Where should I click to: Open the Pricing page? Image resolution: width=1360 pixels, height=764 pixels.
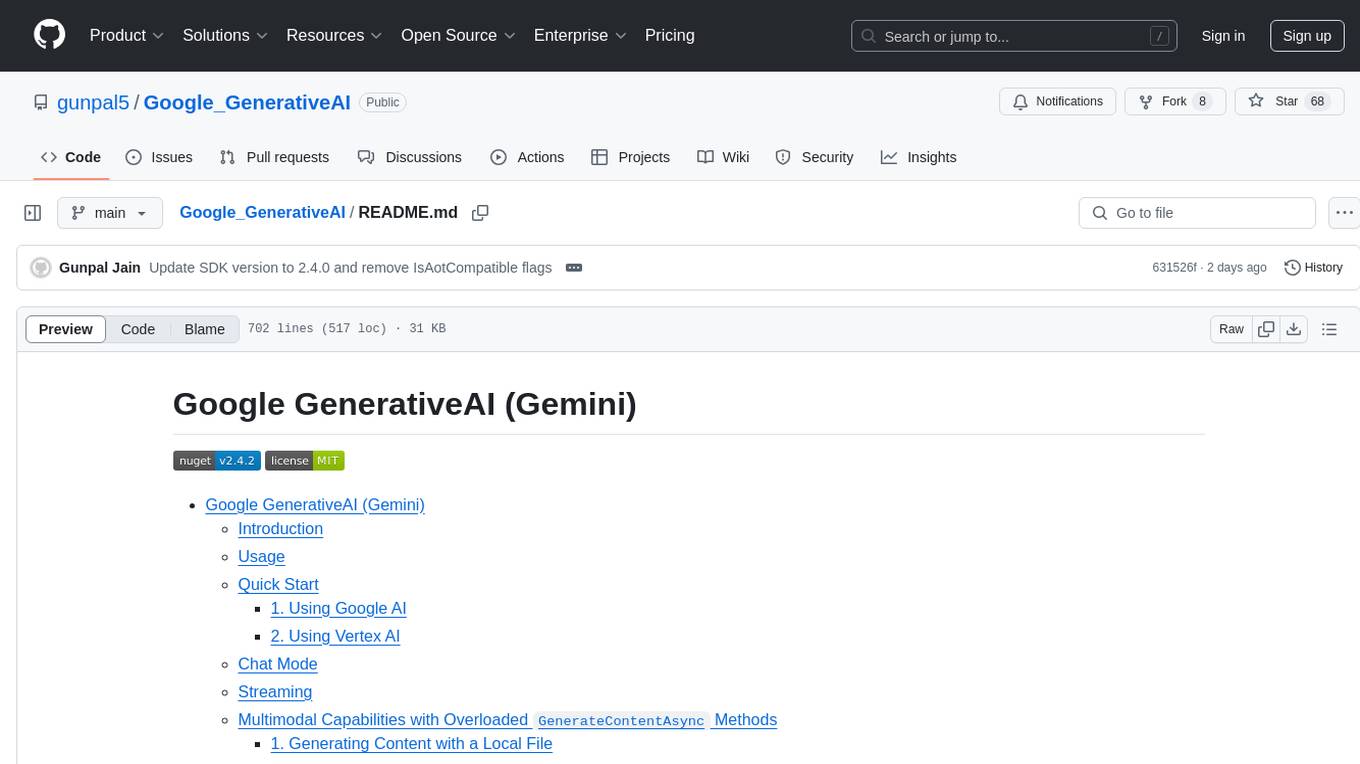670,35
